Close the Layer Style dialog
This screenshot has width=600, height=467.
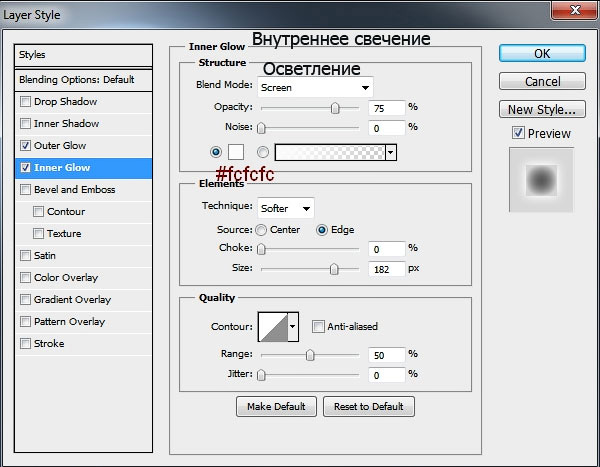(574, 10)
